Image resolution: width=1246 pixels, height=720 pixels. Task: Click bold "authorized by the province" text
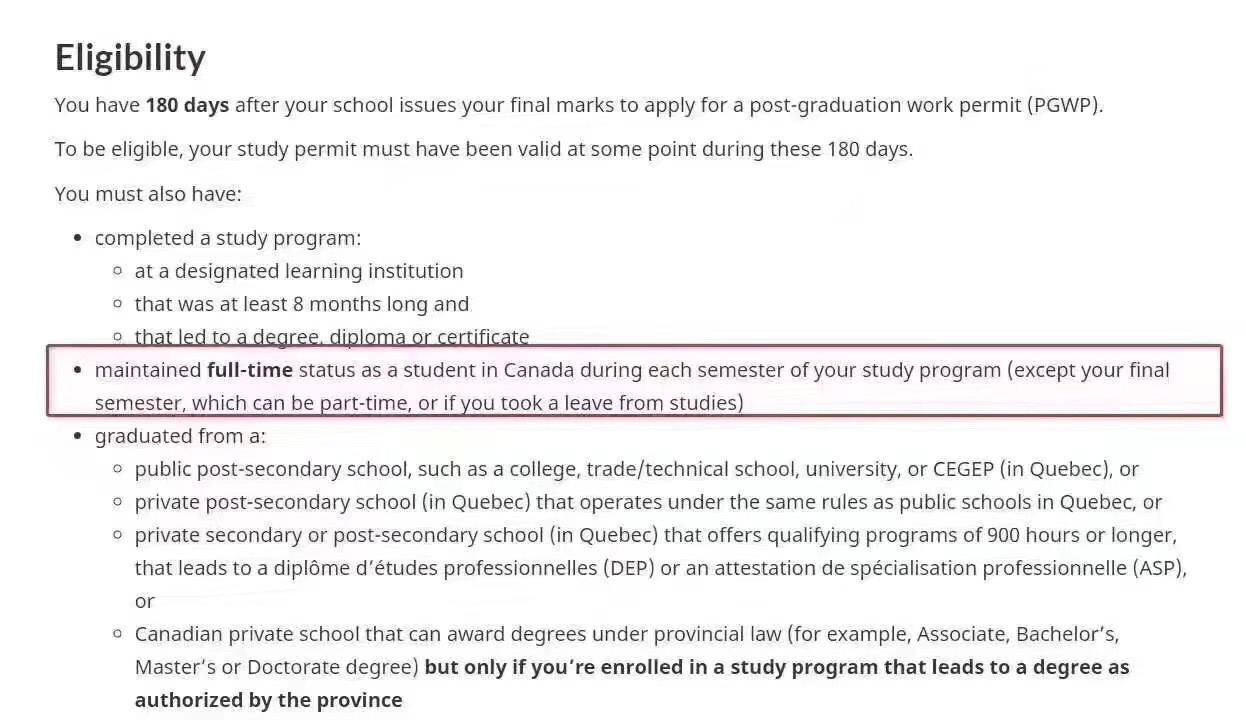coord(268,700)
